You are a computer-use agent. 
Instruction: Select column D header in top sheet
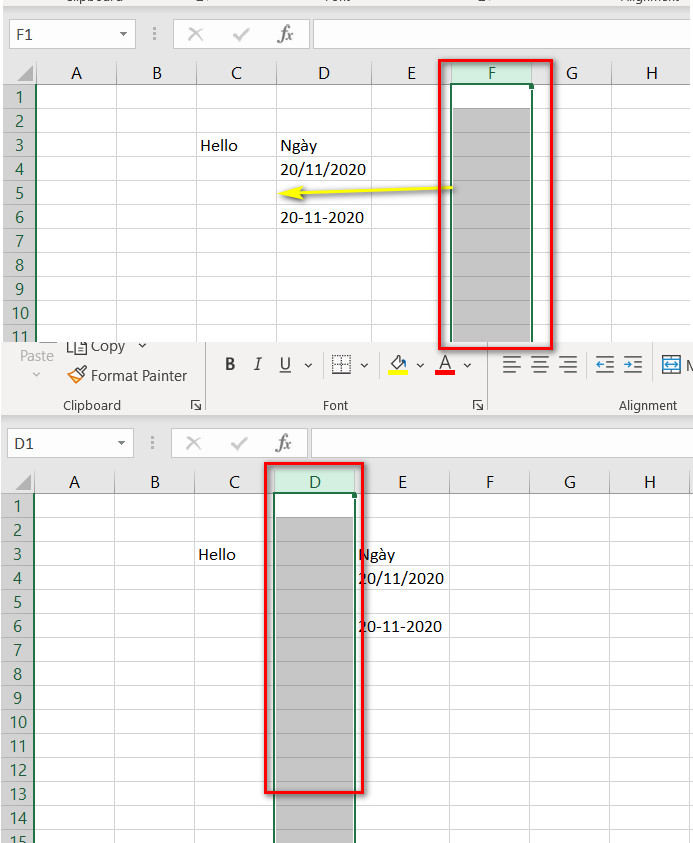pos(324,73)
